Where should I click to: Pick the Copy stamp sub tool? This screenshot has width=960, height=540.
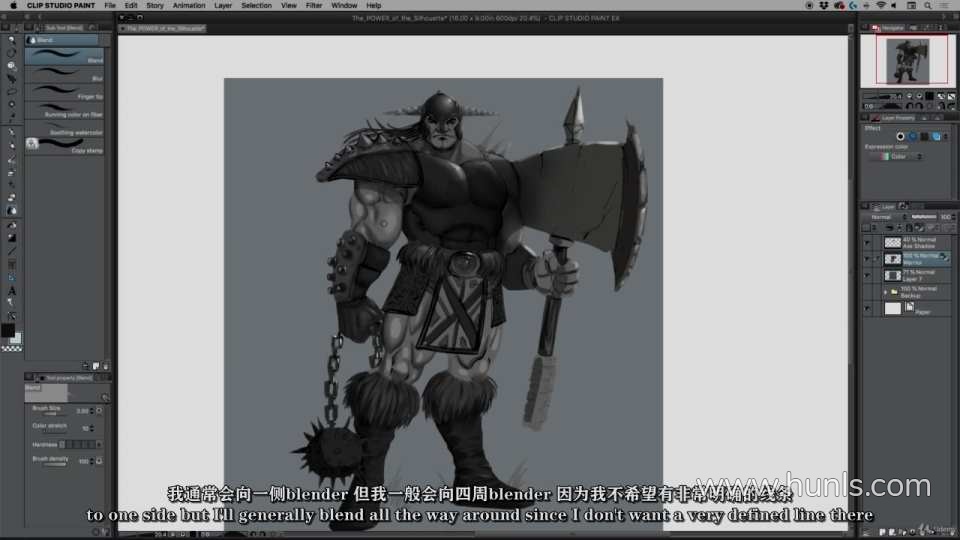click(x=64, y=145)
